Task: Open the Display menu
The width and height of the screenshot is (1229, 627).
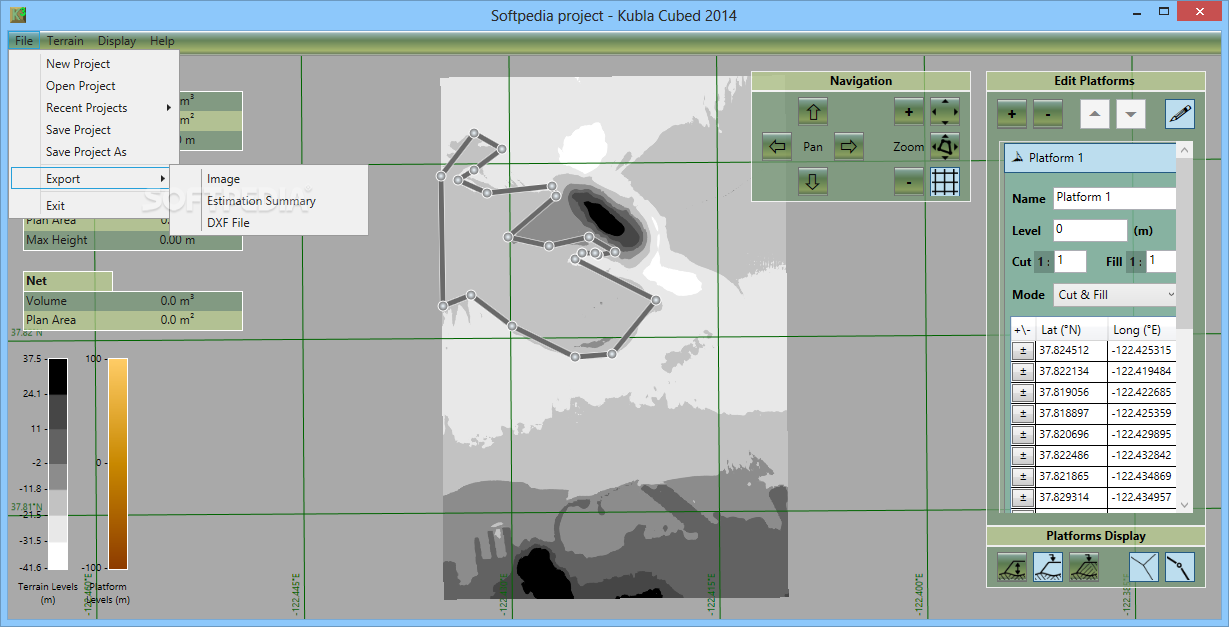Action: [x=117, y=41]
